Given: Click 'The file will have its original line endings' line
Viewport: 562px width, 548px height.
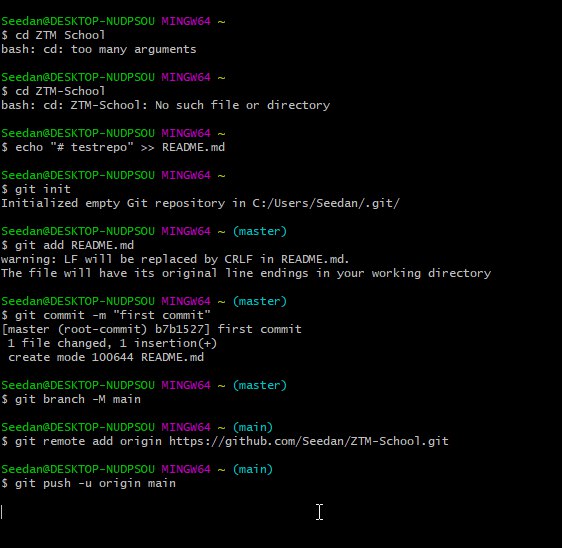Looking at the screenshot, I should click(x=246, y=273).
